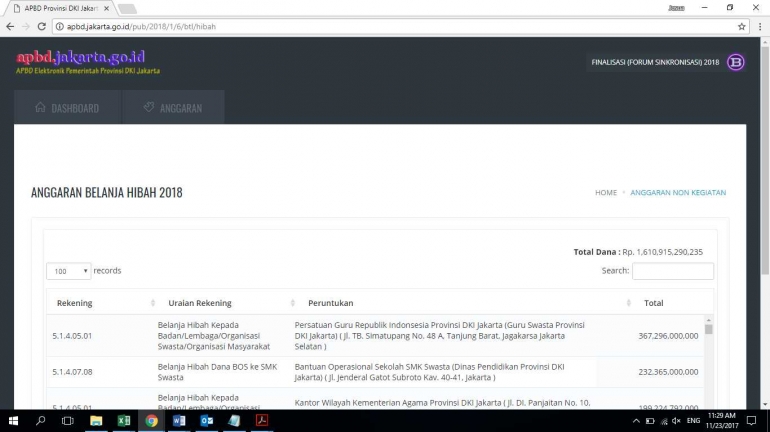This screenshot has height=432, width=770.
Task: Open the Chrome three-dot menu
Action: (759, 26)
